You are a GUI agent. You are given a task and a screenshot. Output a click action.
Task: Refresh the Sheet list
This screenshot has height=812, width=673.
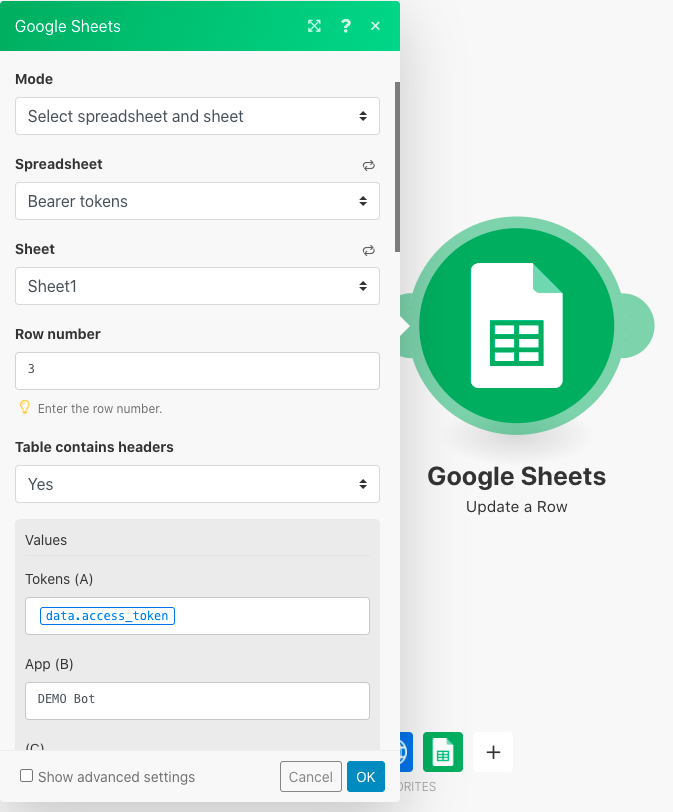click(x=369, y=250)
